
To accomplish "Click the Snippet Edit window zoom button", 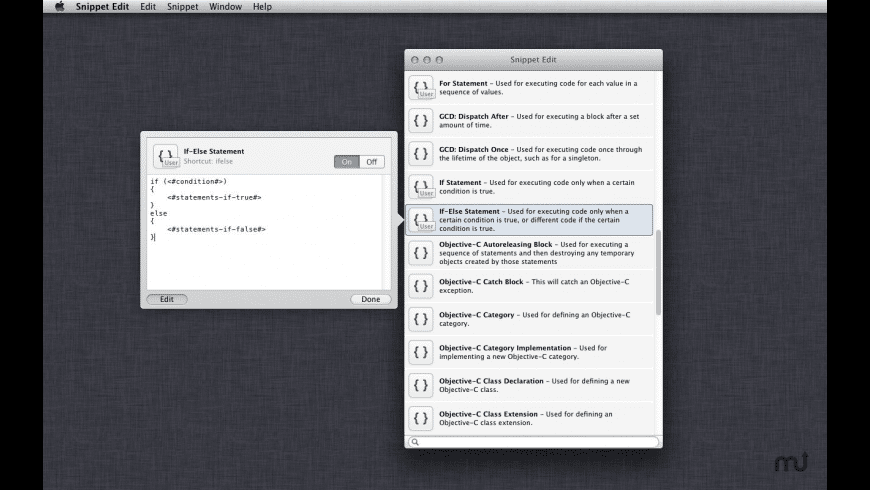I will pos(439,59).
